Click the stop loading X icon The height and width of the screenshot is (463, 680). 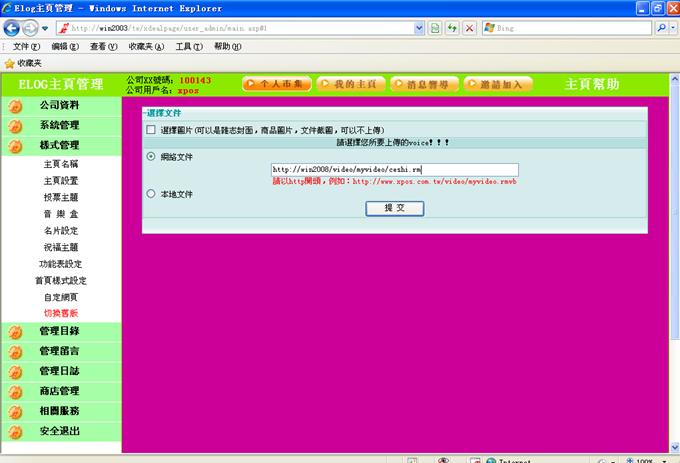click(469, 29)
